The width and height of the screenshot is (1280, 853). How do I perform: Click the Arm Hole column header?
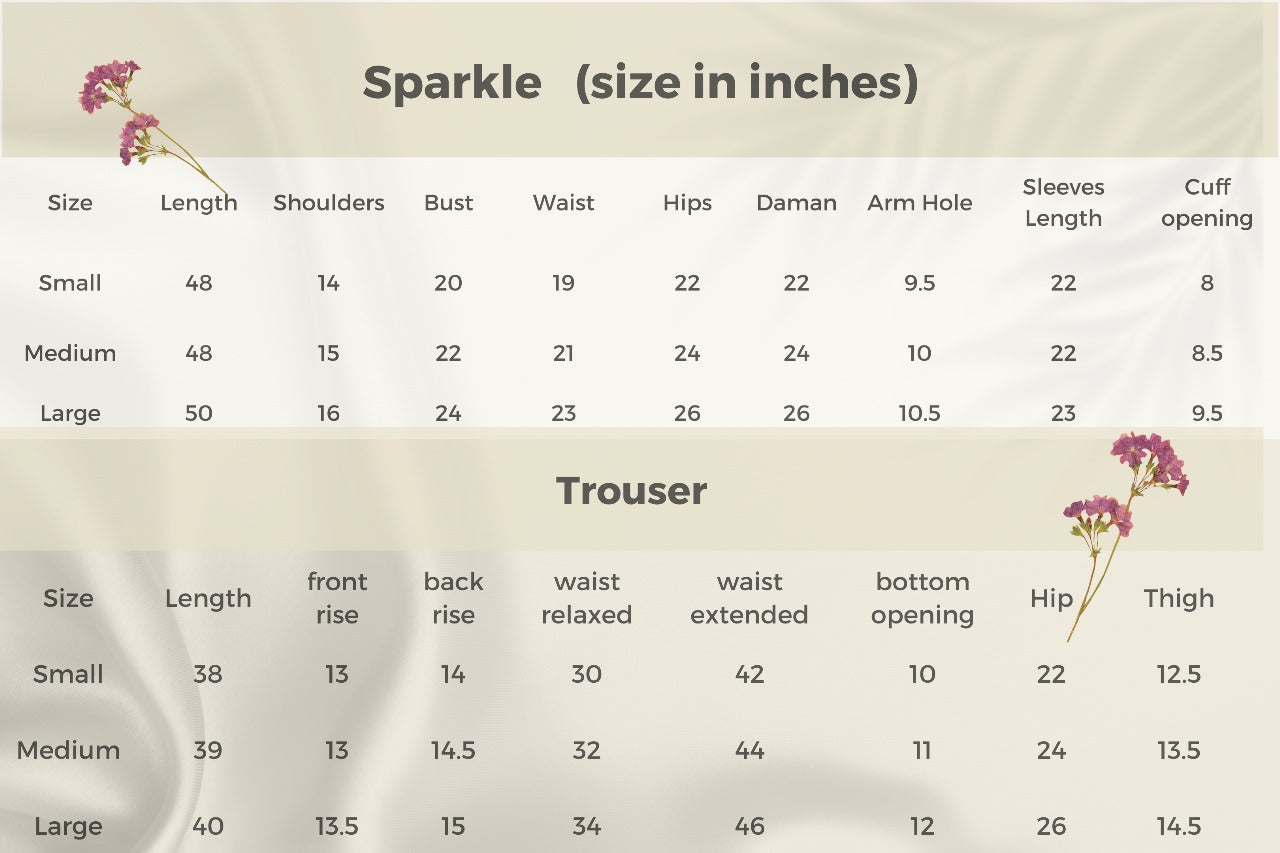919,203
